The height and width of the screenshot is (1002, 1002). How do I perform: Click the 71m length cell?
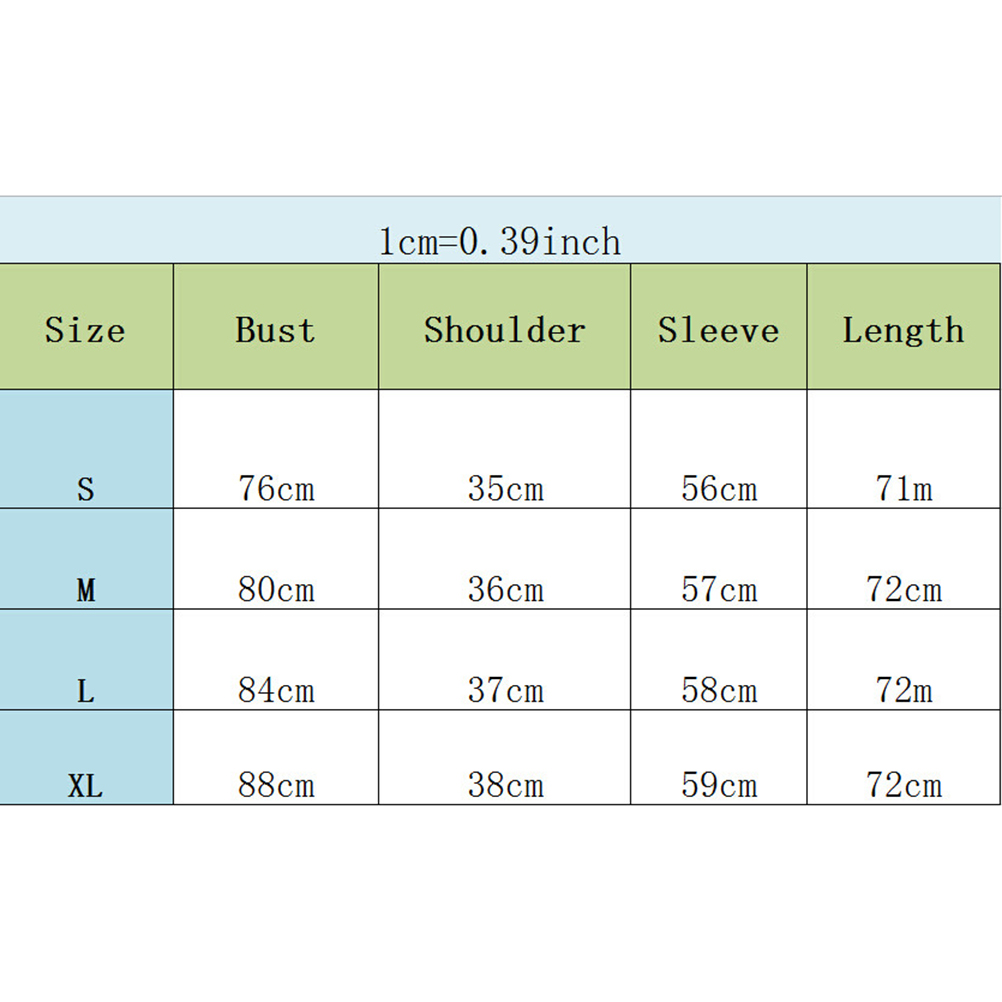(904, 488)
